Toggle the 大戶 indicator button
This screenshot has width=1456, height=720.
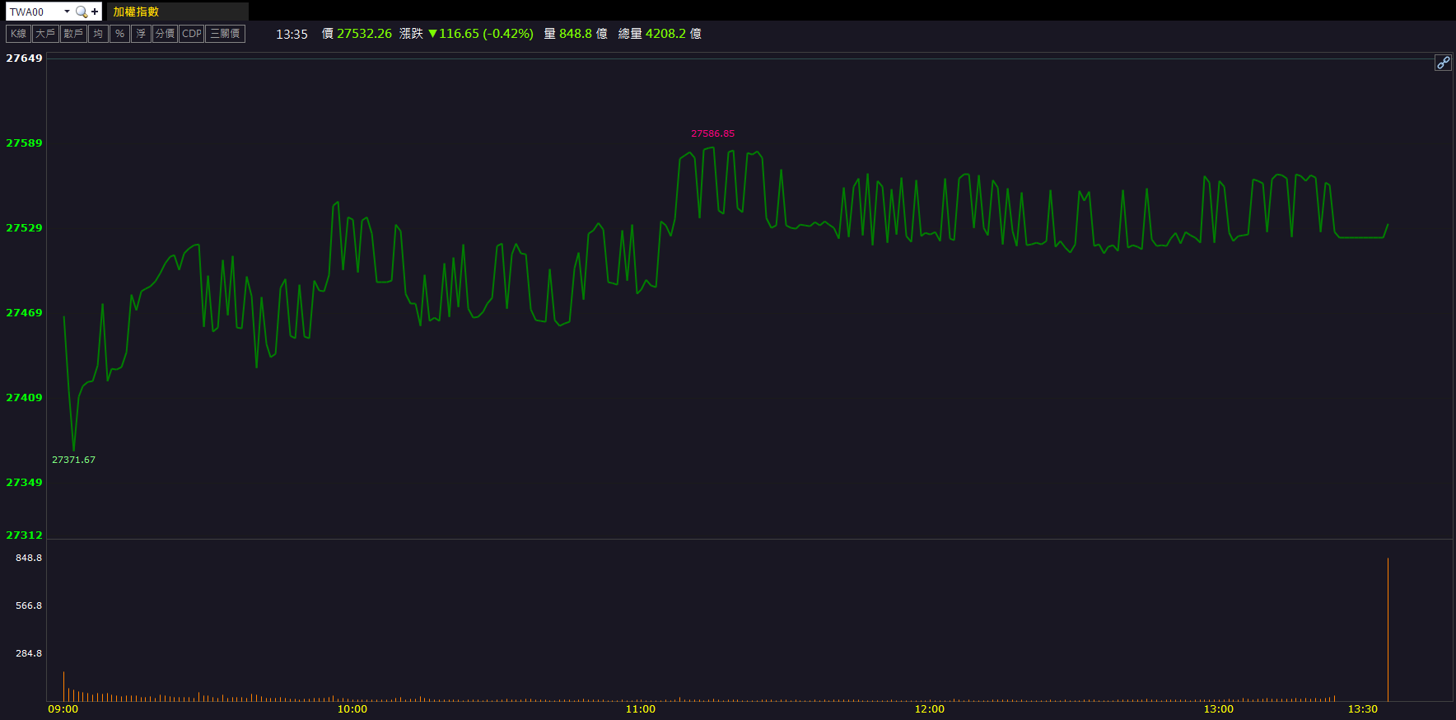click(x=45, y=34)
